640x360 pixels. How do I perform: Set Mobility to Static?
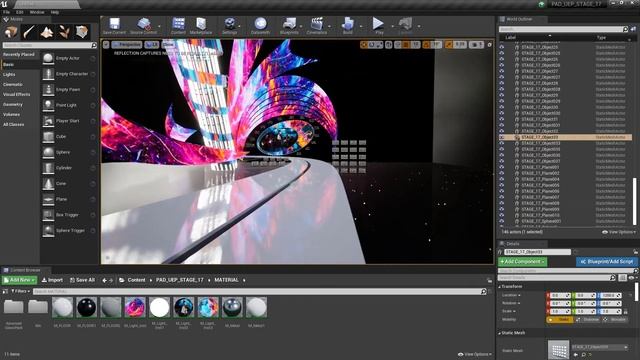click(560, 320)
